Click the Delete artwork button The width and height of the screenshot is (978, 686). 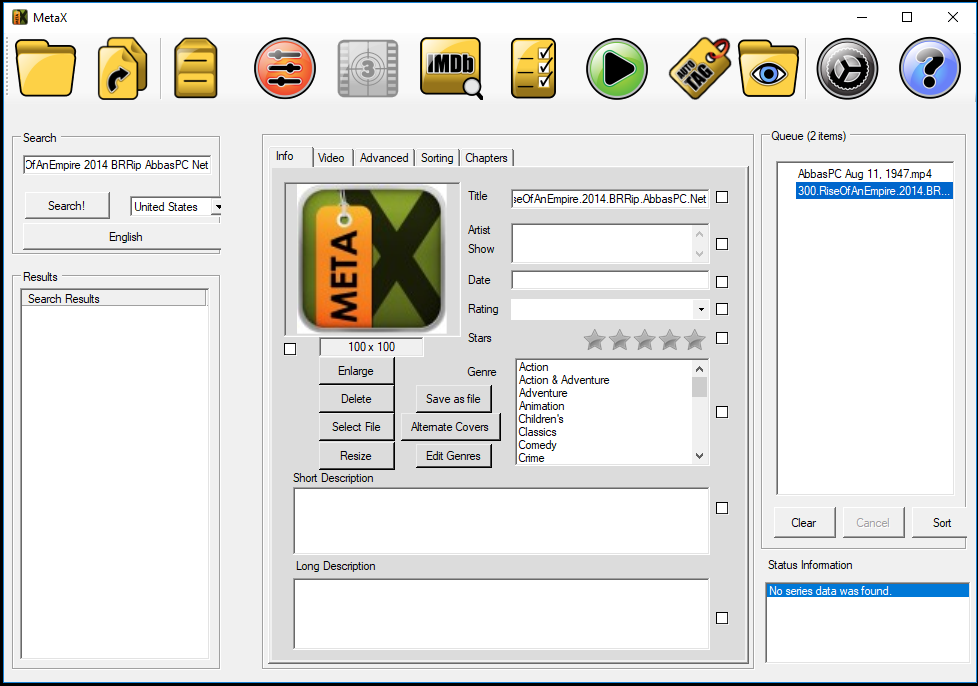tap(356, 399)
